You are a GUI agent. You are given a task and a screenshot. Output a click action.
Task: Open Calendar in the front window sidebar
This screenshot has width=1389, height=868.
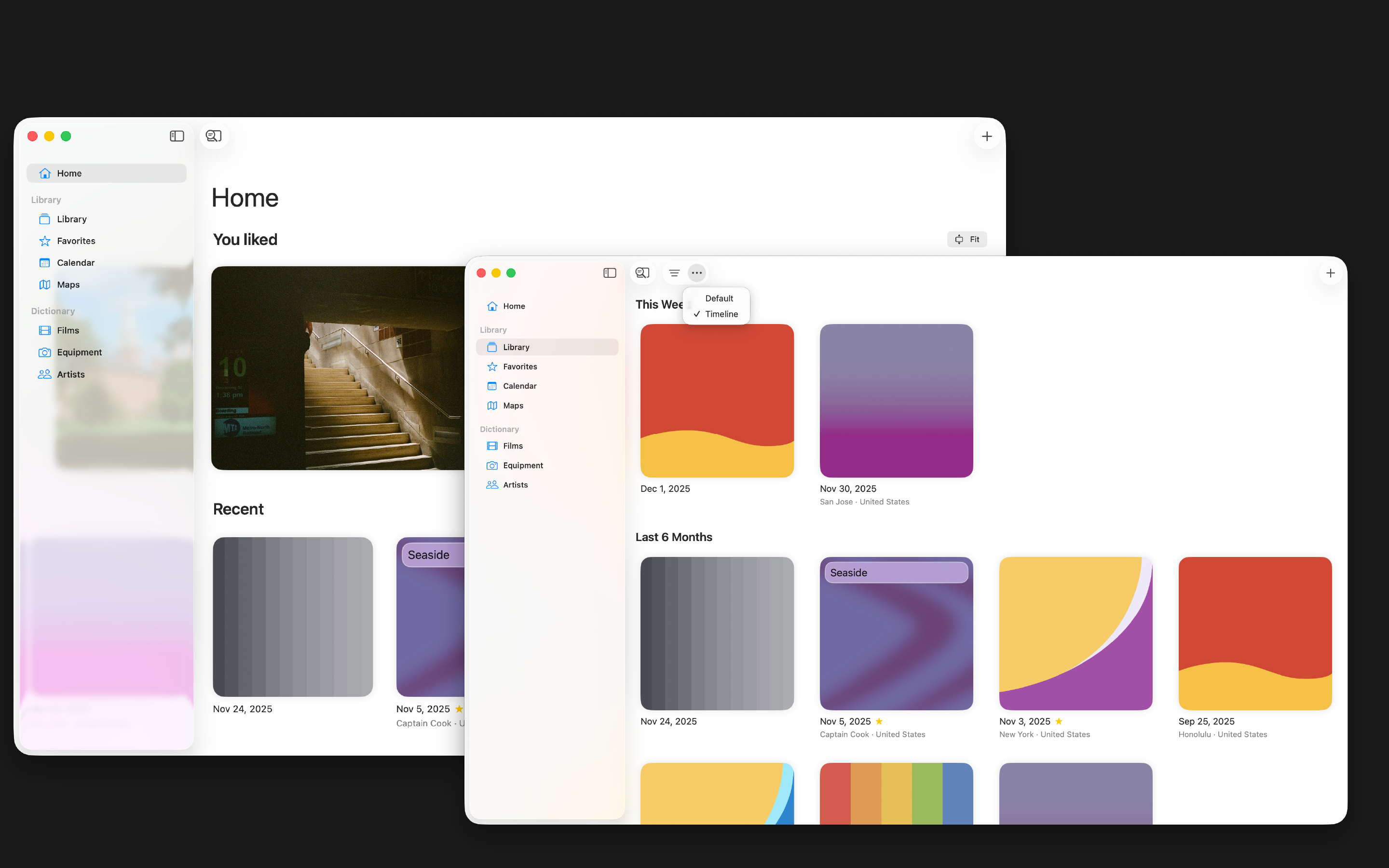click(x=519, y=386)
